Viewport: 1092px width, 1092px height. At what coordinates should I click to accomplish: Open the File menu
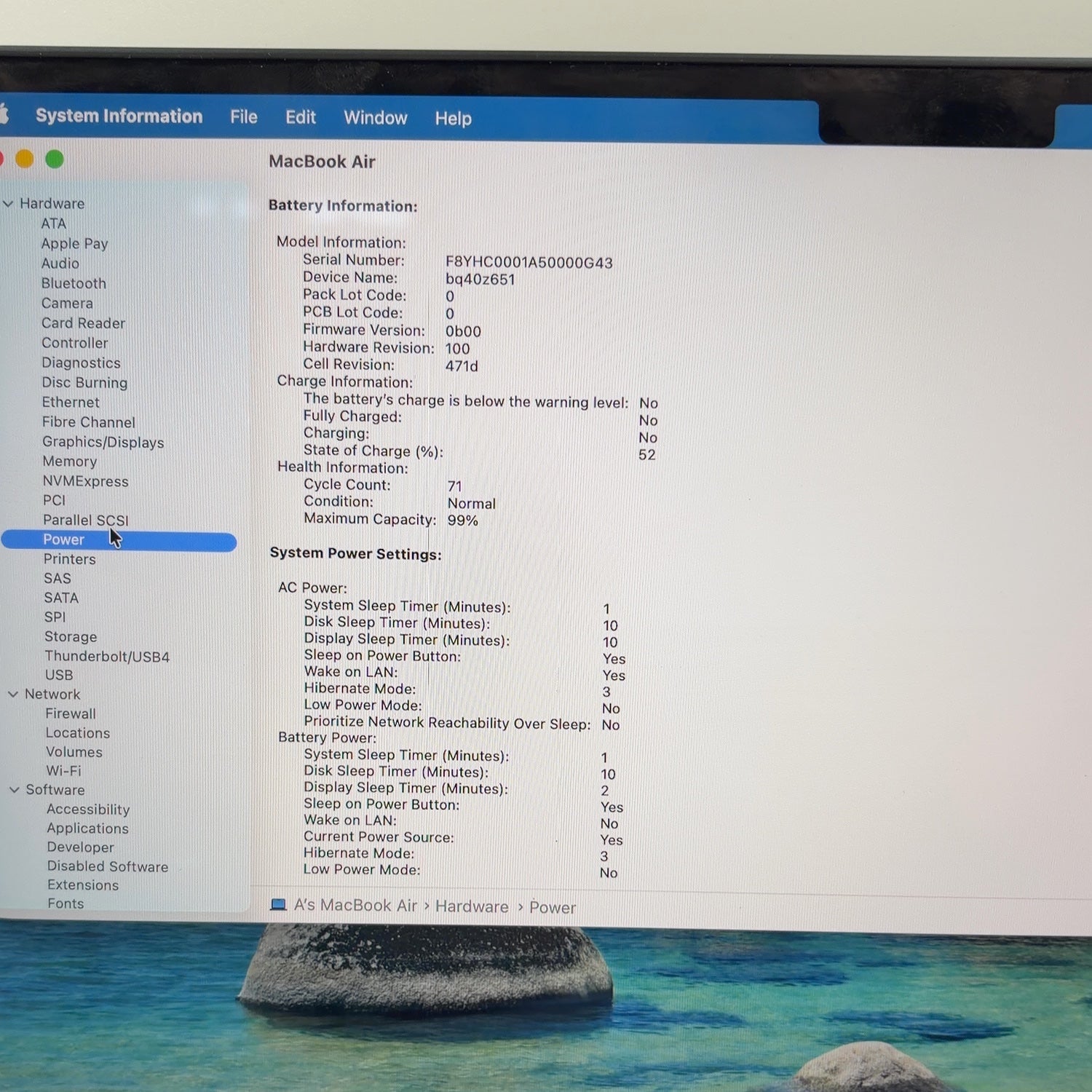(244, 117)
